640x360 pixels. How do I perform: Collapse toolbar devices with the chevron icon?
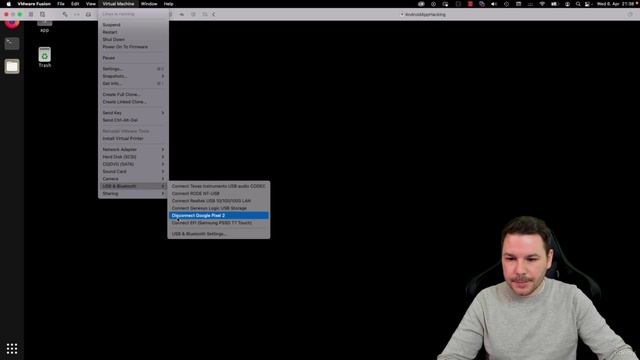(x=213, y=14)
